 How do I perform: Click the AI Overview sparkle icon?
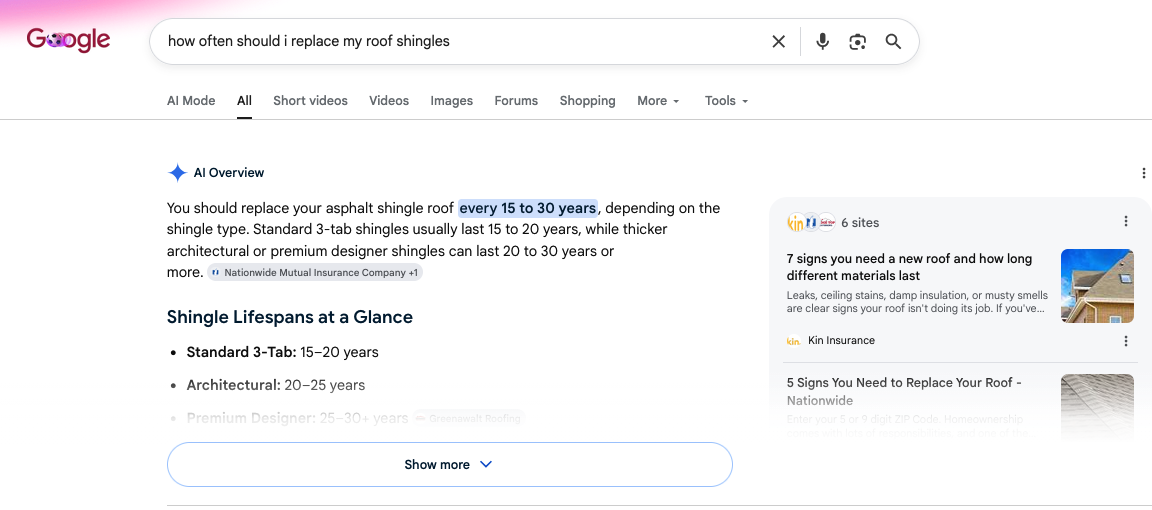(177, 173)
